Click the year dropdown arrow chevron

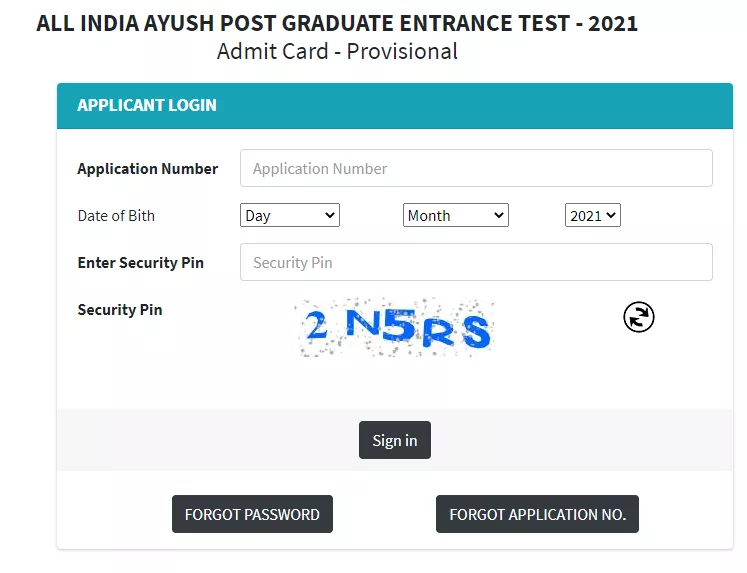tap(611, 215)
